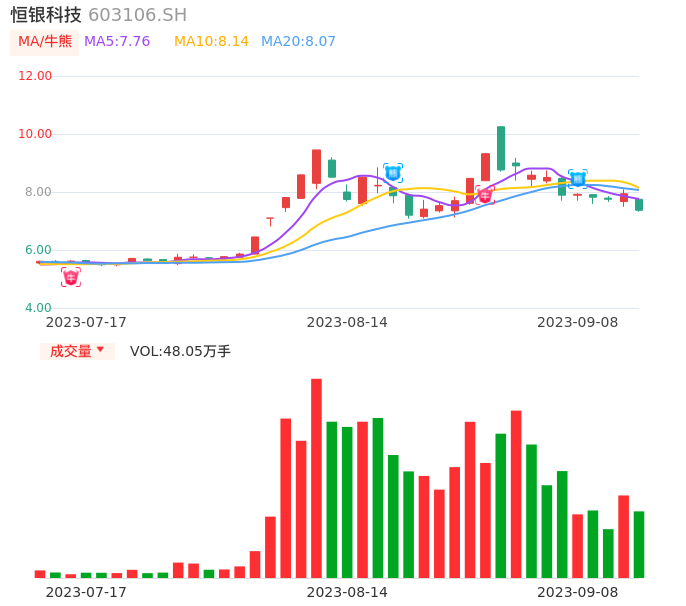The height and width of the screenshot is (606, 686).
Task: Click the bear marker icon after 2023-08-14
Action: [393, 173]
